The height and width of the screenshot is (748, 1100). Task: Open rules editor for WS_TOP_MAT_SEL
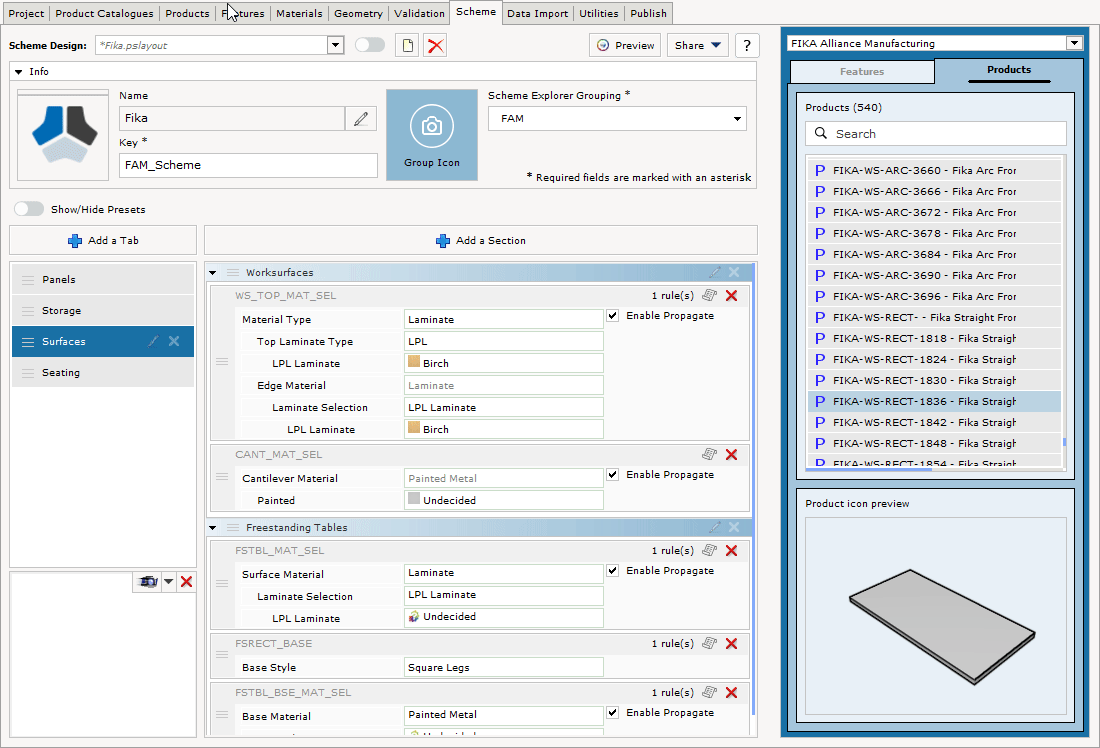709,295
